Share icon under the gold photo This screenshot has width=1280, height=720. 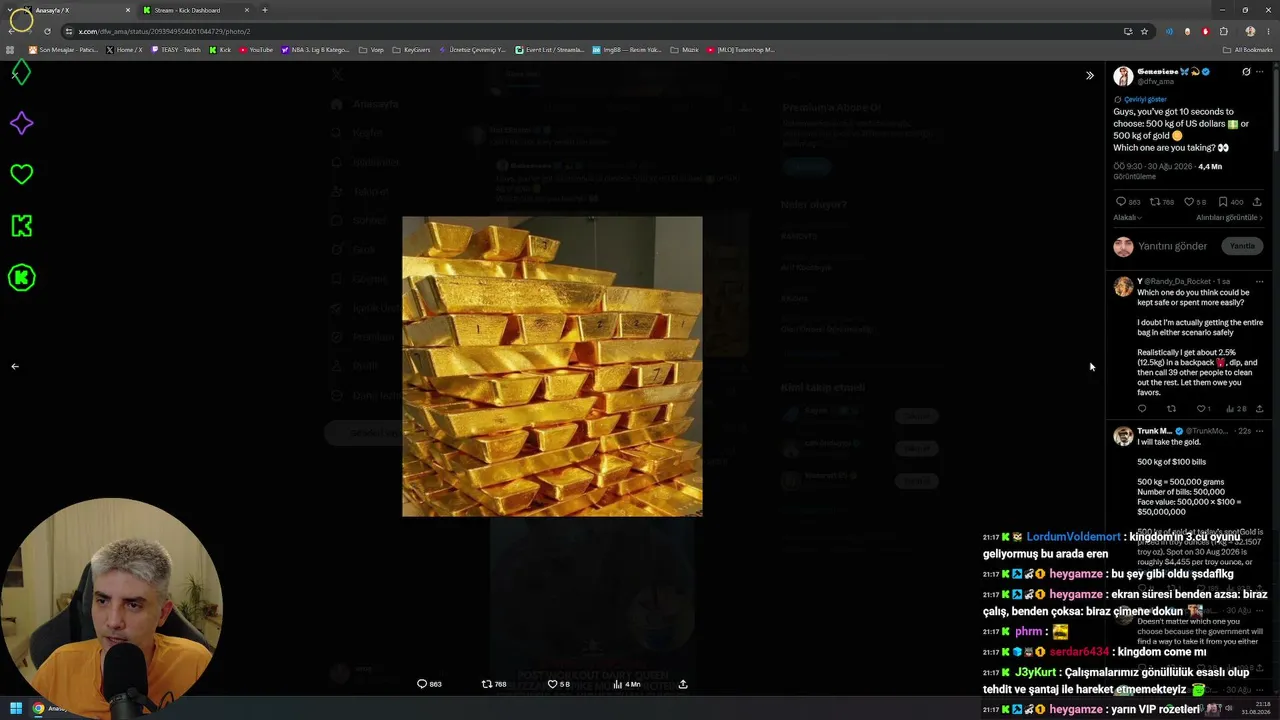click(x=683, y=684)
